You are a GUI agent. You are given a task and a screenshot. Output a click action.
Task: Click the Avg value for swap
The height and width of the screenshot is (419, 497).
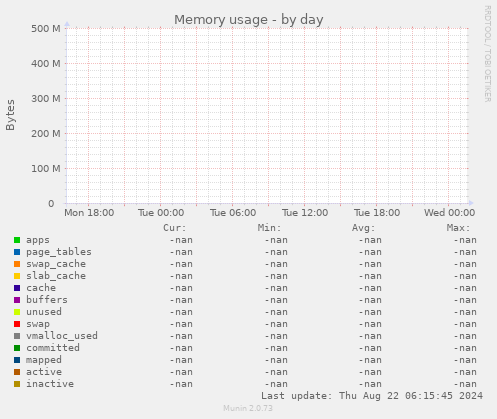pos(370,324)
